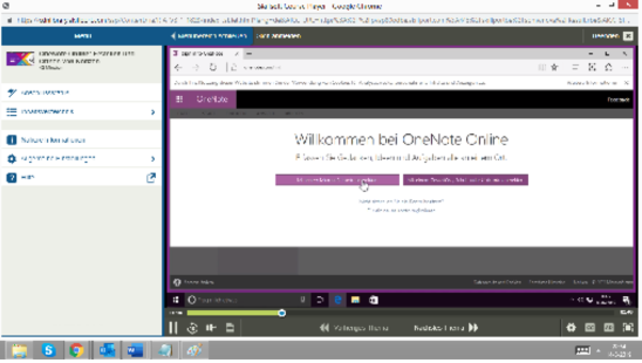Screen dimensions: 642x363
Task: Go to previous topic (Vorheriges Thema)
Action: [x=354, y=328]
